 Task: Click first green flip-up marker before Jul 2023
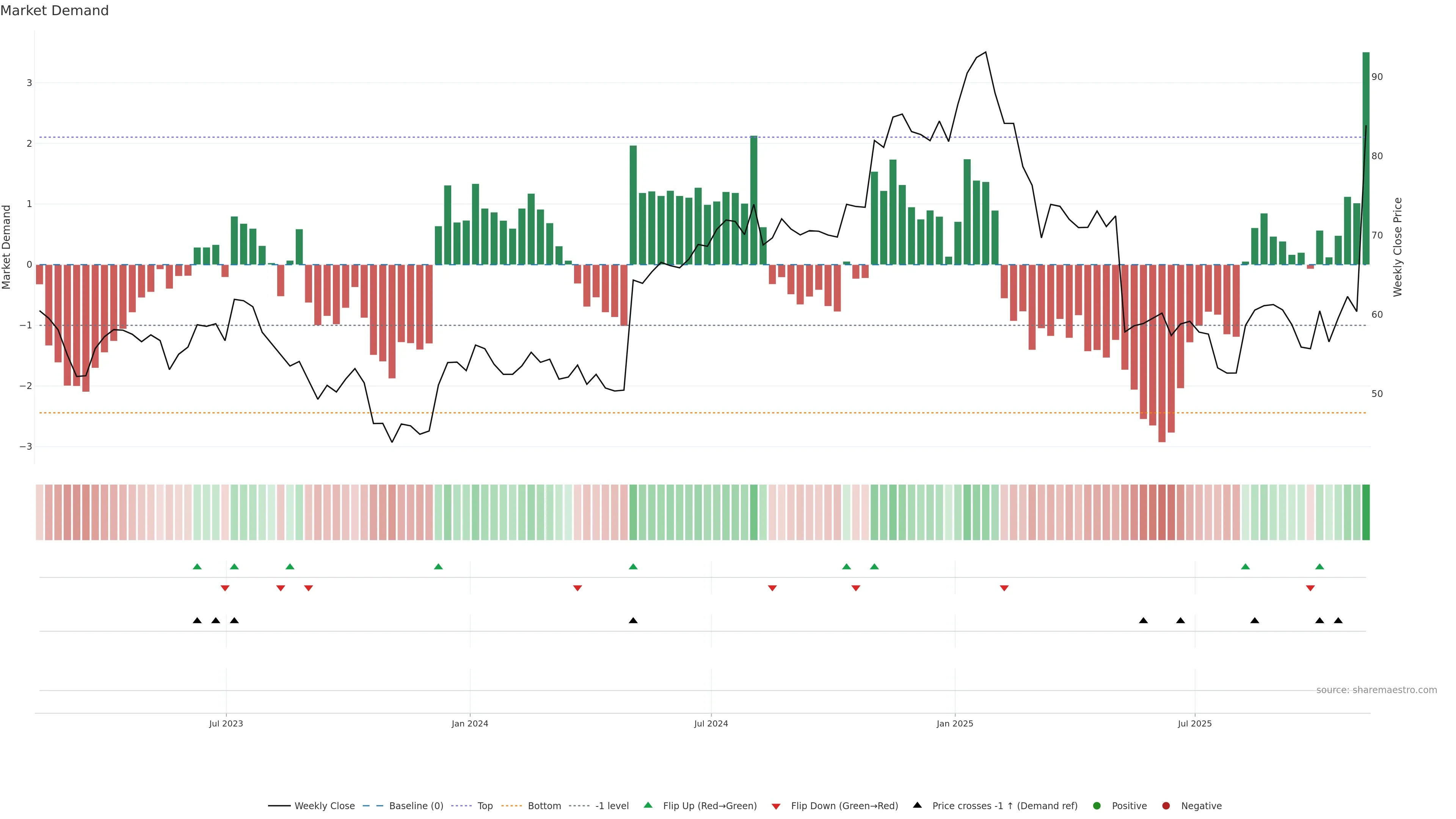click(197, 566)
